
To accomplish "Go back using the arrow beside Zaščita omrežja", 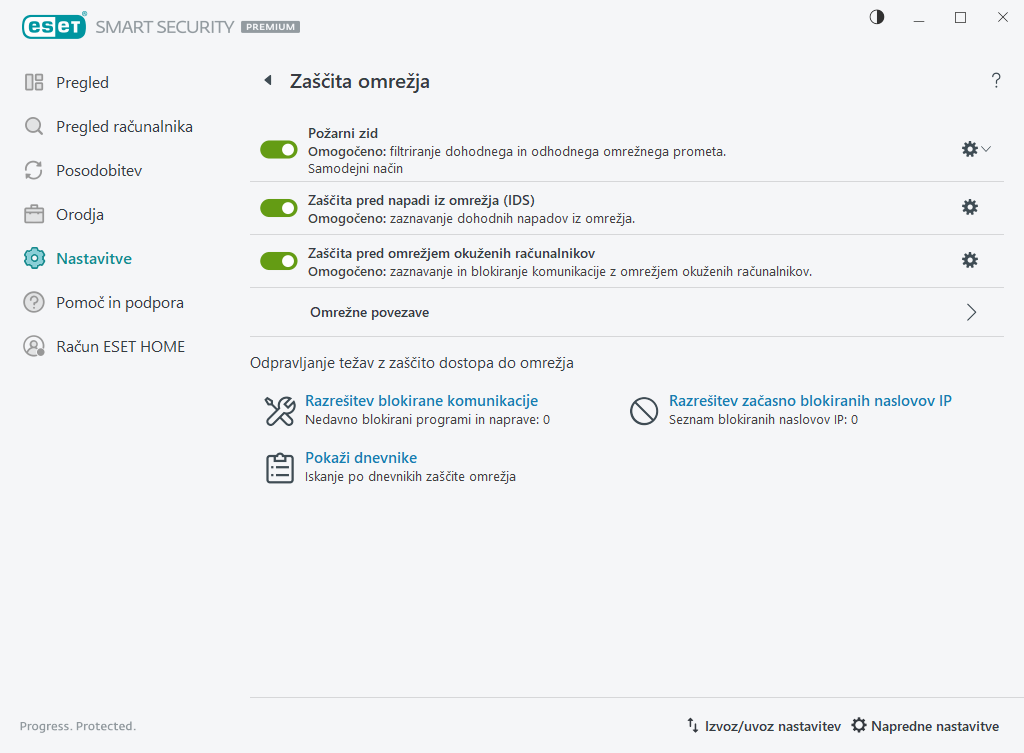I will (x=267, y=81).
